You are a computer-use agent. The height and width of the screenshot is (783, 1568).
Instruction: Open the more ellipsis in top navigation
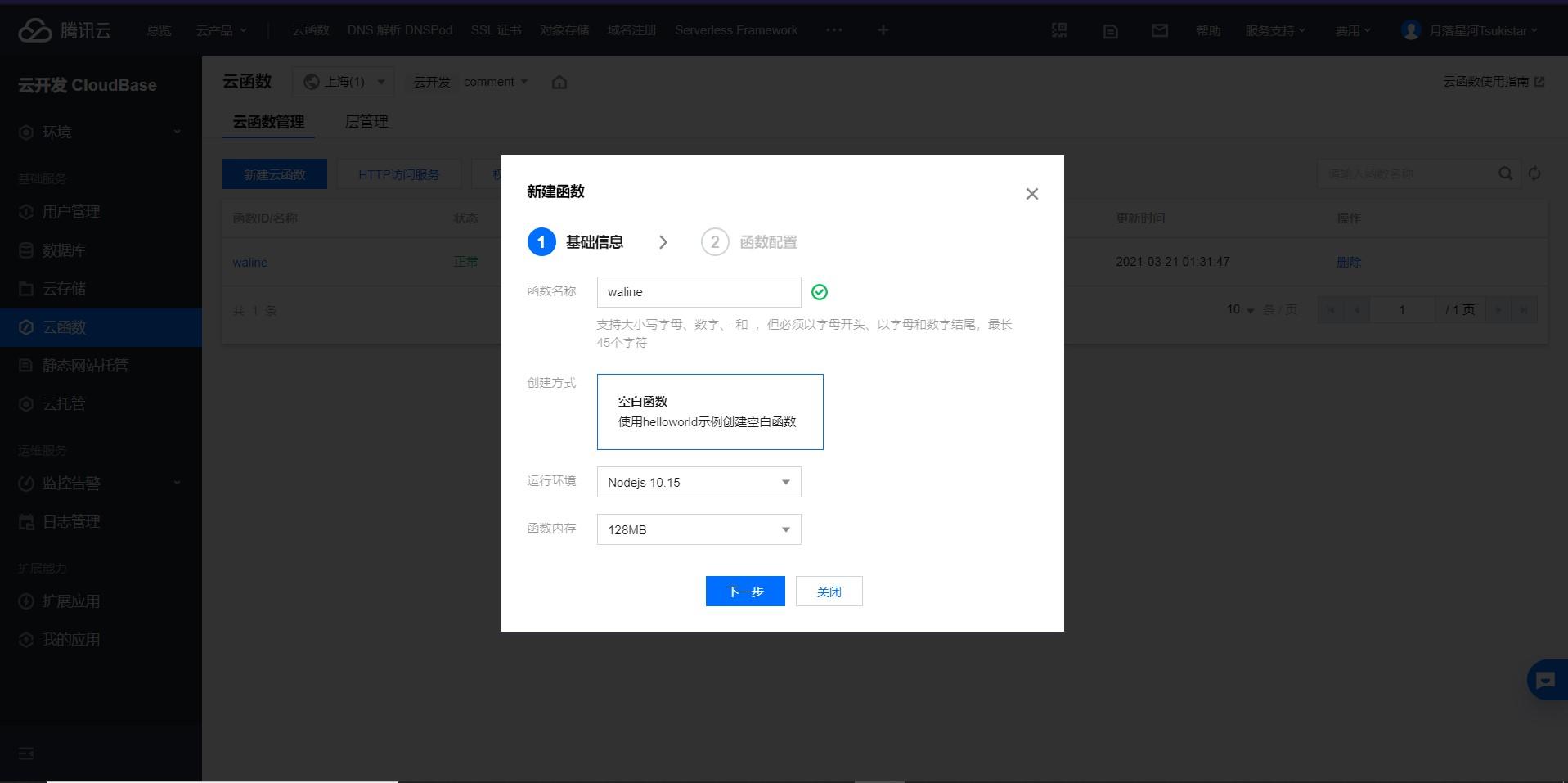(833, 30)
